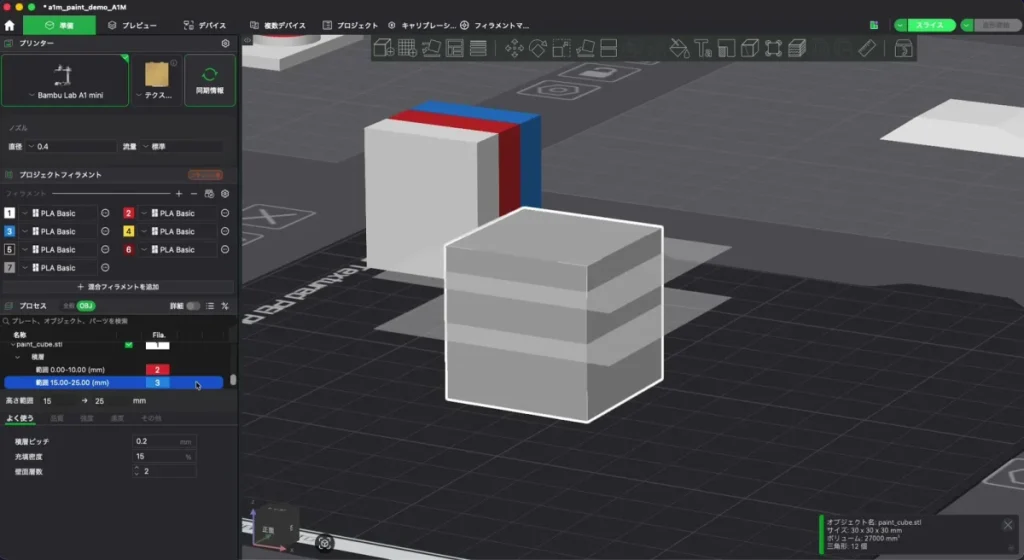The width and height of the screenshot is (1024, 560).
Task: Click the green スライス button
Action: 930,25
